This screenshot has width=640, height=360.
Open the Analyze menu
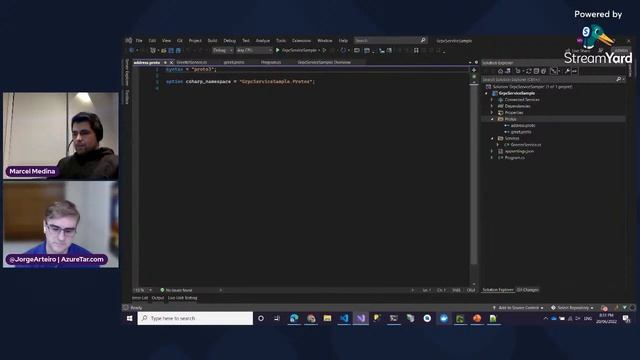point(263,40)
